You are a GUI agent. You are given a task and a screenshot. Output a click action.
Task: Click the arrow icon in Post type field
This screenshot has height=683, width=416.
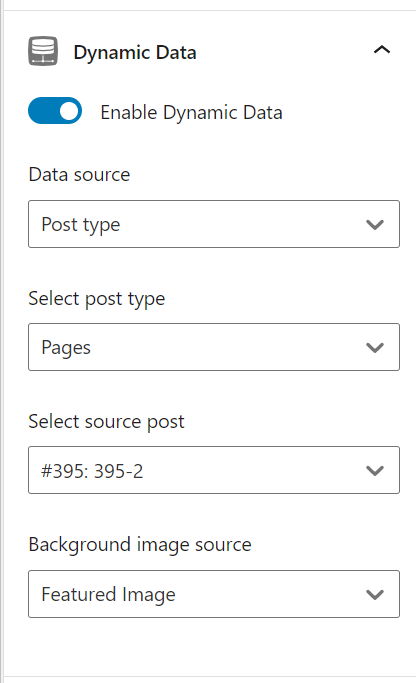(x=375, y=225)
